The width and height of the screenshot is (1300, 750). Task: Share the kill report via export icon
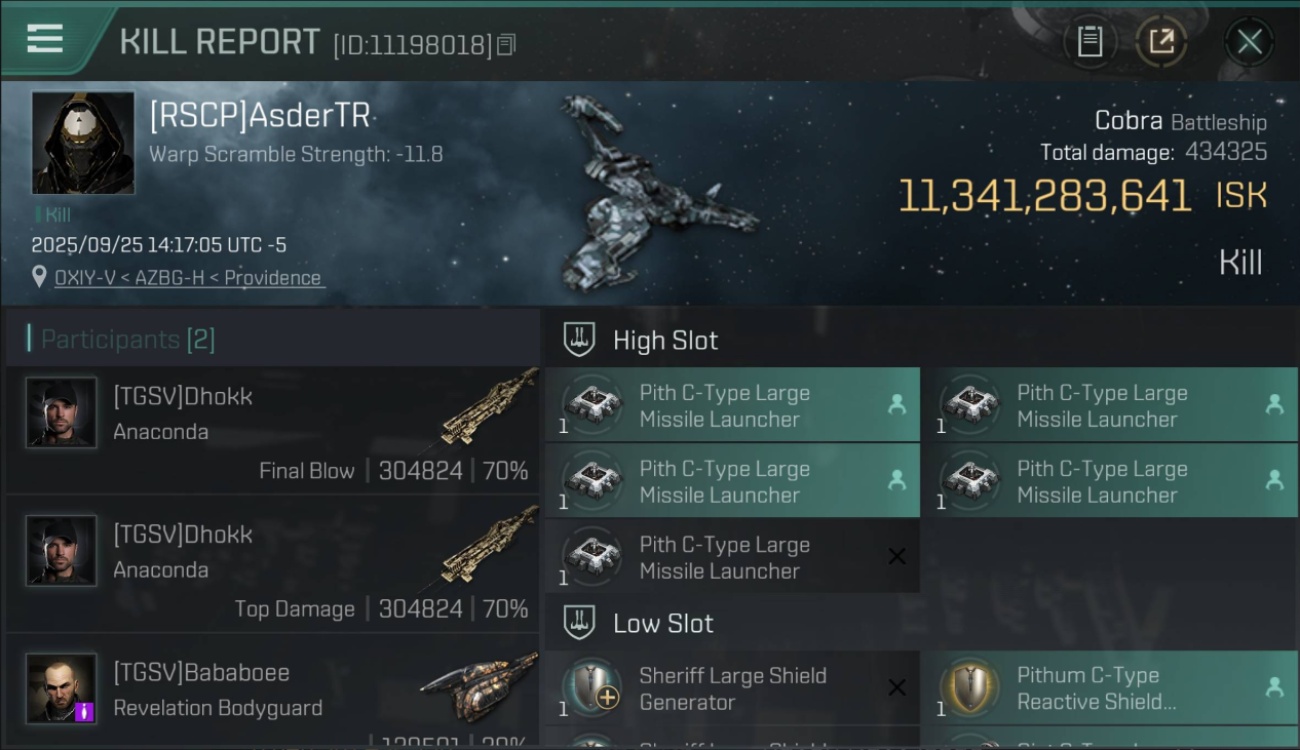[1161, 41]
